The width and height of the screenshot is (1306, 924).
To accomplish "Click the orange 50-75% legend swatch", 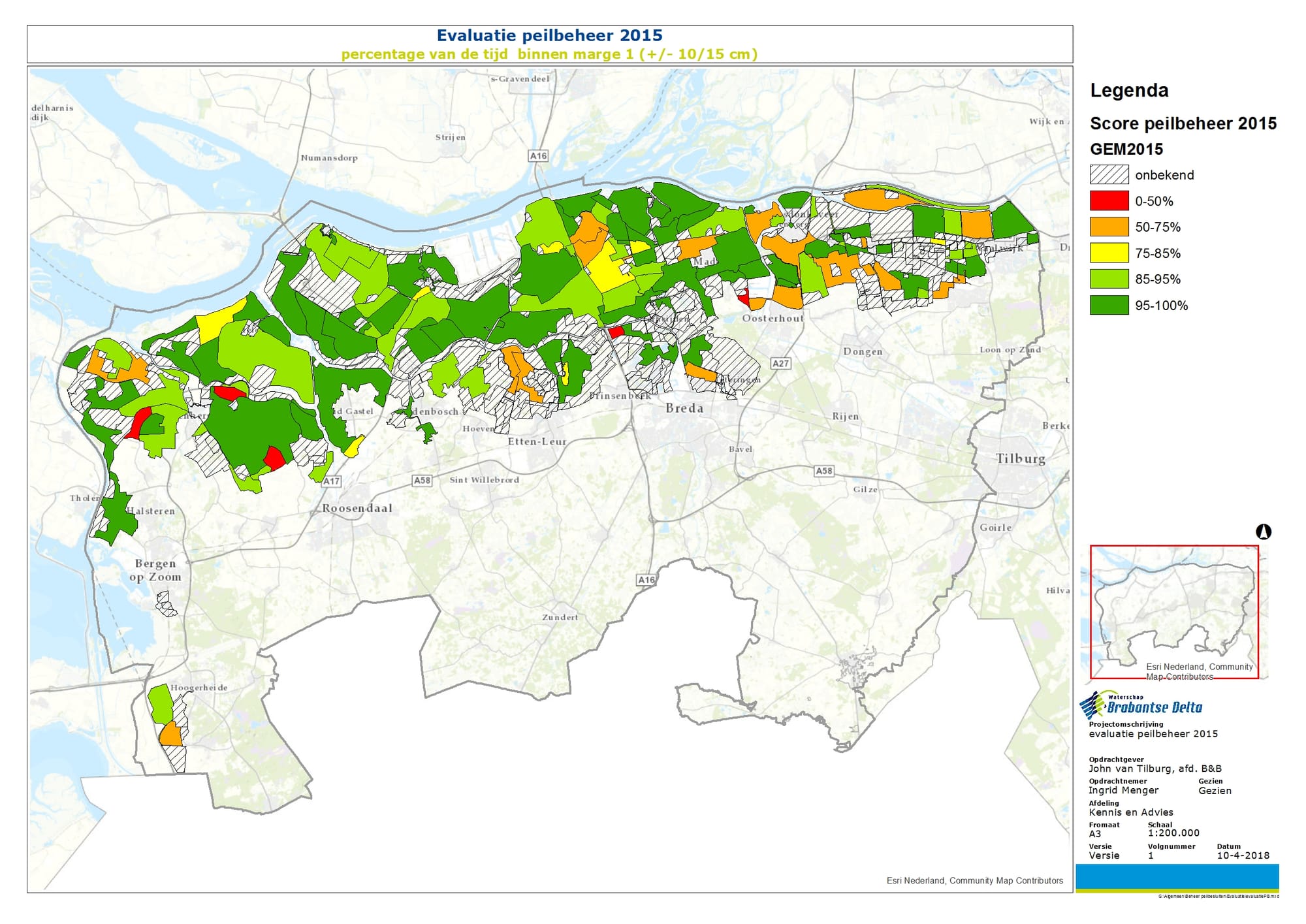I will tap(1109, 227).
